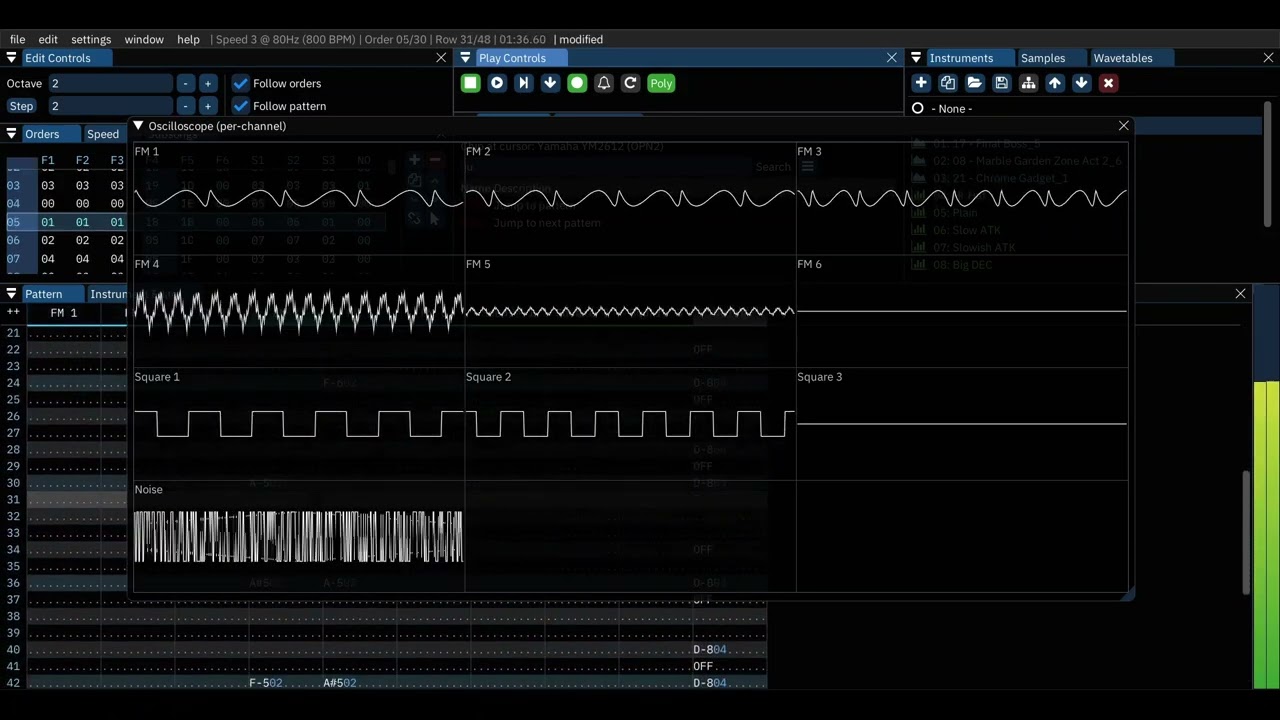Decrease Octave with the minus button

pos(185,83)
